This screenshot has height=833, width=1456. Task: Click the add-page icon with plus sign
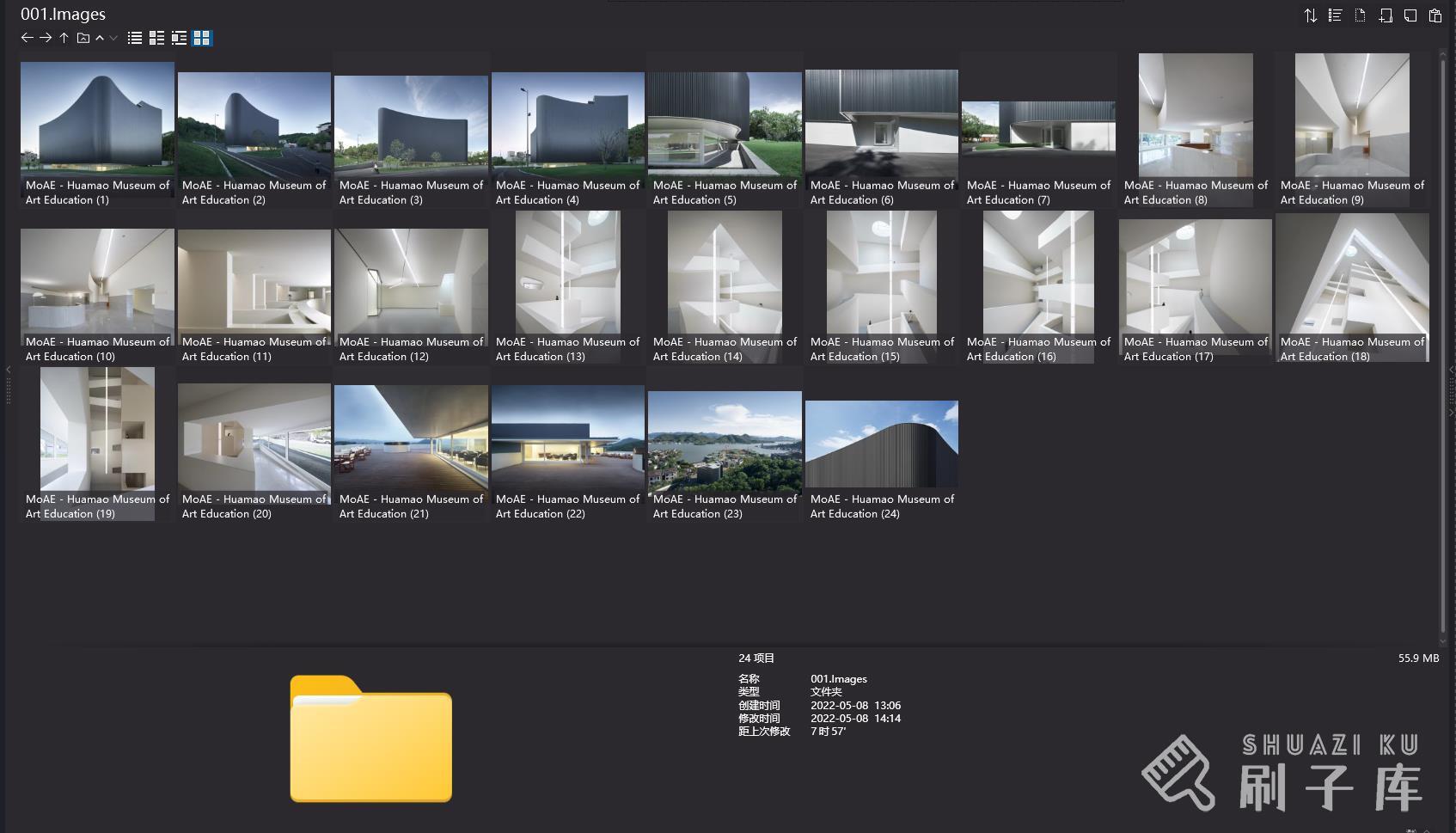[x=1386, y=15]
